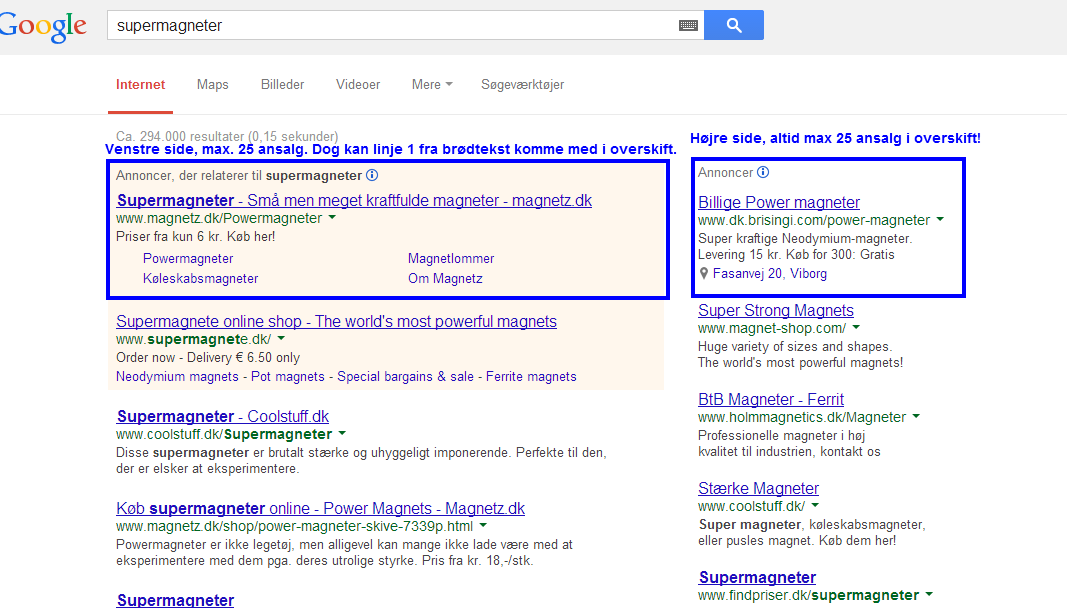1067x608 pixels.
Task: Expand arrow next to www.findpriser.dk/supermagneter
Action: click(x=929, y=594)
